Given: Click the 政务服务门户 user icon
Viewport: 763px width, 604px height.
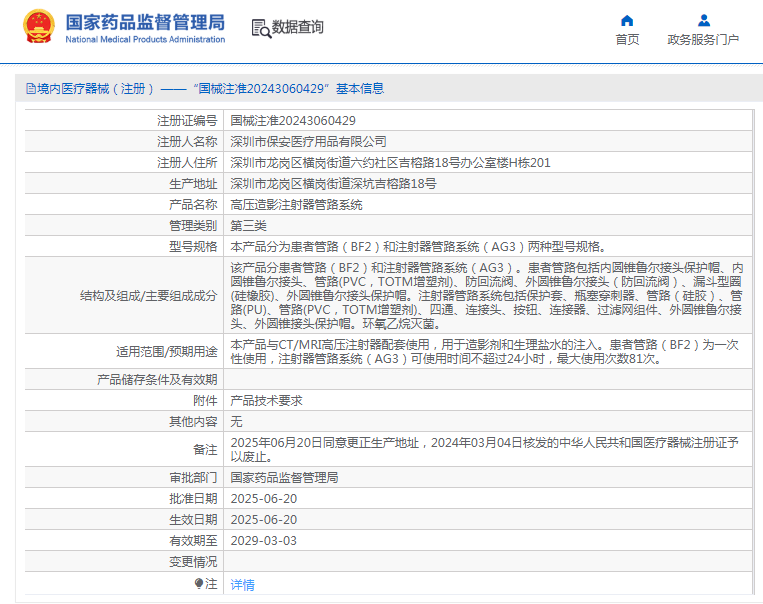Looking at the screenshot, I should 704,20.
